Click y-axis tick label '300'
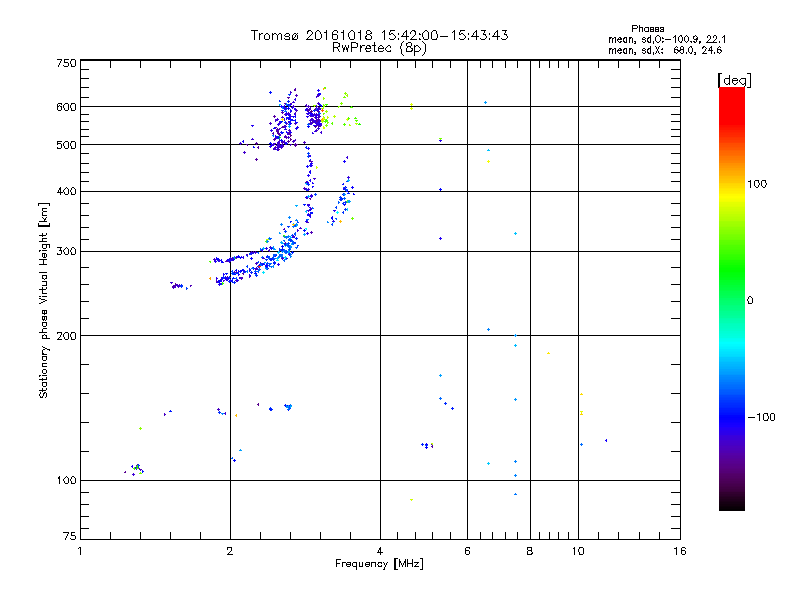This screenshot has width=800, height=600. (x=66, y=252)
